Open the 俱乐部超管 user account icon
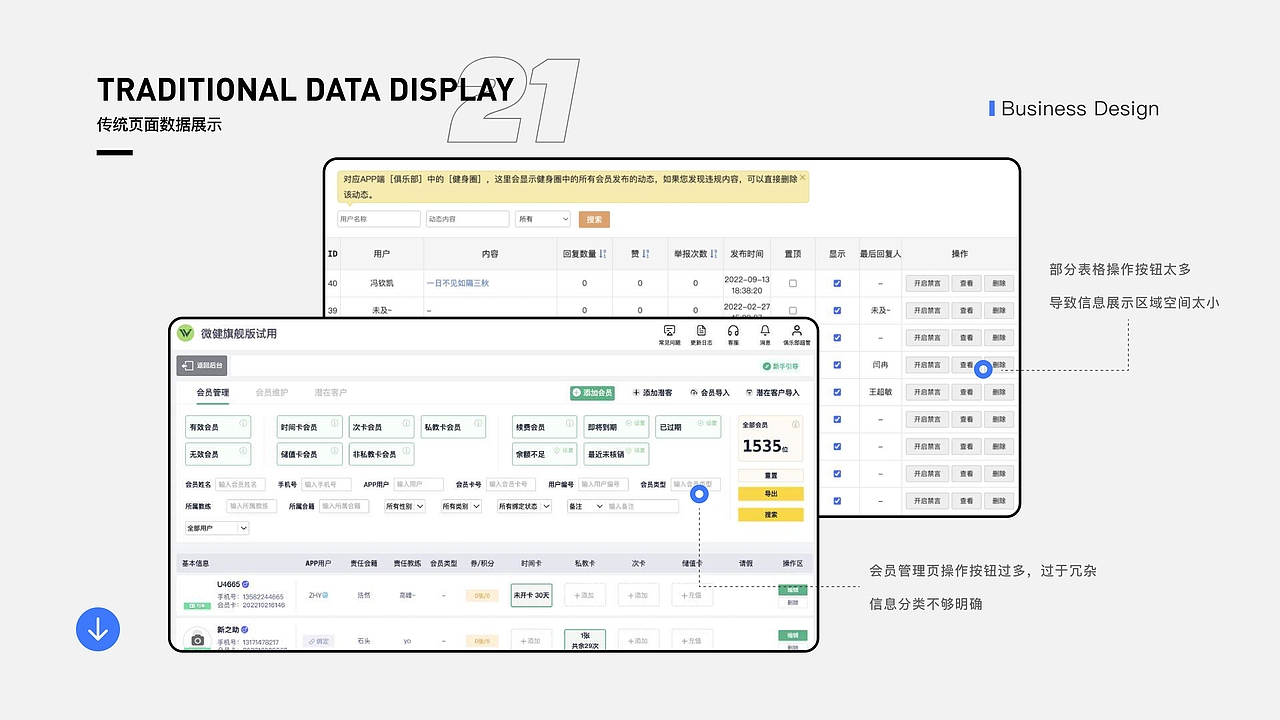This screenshot has height=720, width=1280. coord(797,331)
